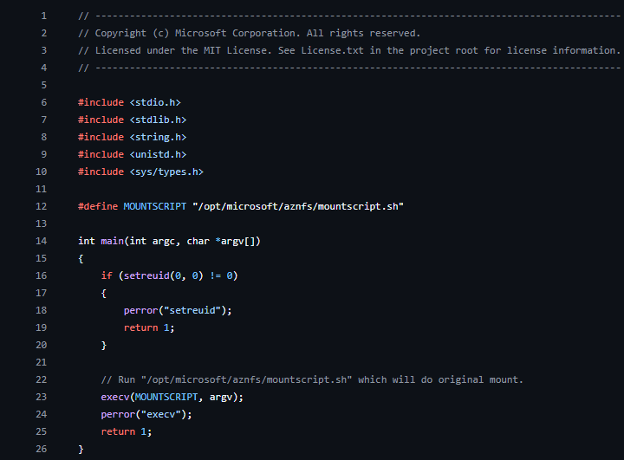The width and height of the screenshot is (624, 460).
Task: Select line number 6 in the gutter
Action: [x=41, y=103]
